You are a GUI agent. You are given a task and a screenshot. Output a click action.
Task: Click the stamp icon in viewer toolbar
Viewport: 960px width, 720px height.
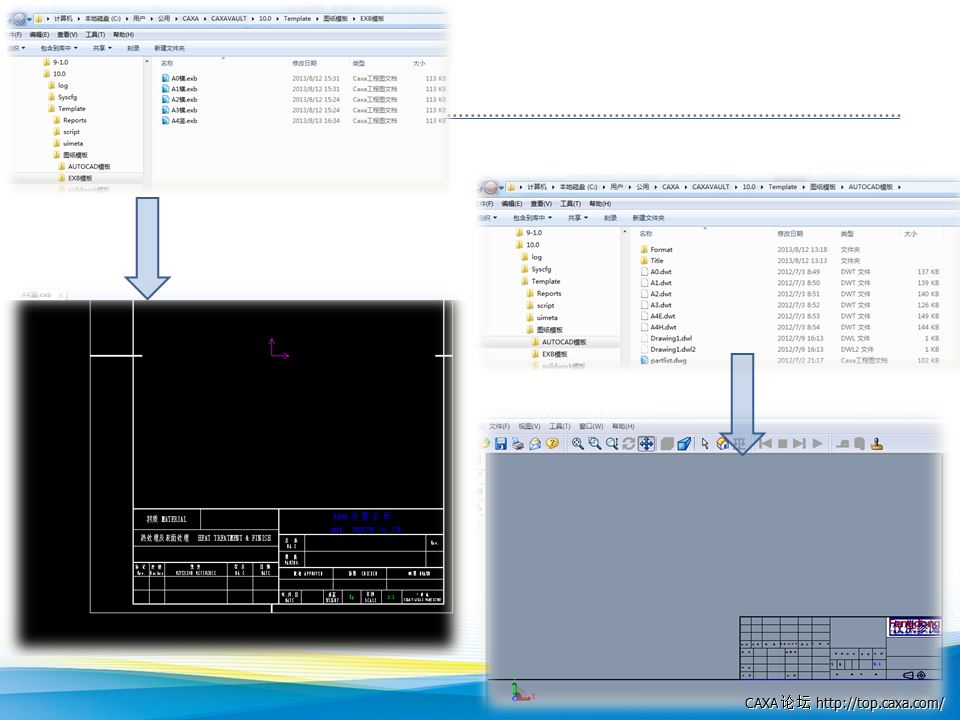click(x=876, y=443)
